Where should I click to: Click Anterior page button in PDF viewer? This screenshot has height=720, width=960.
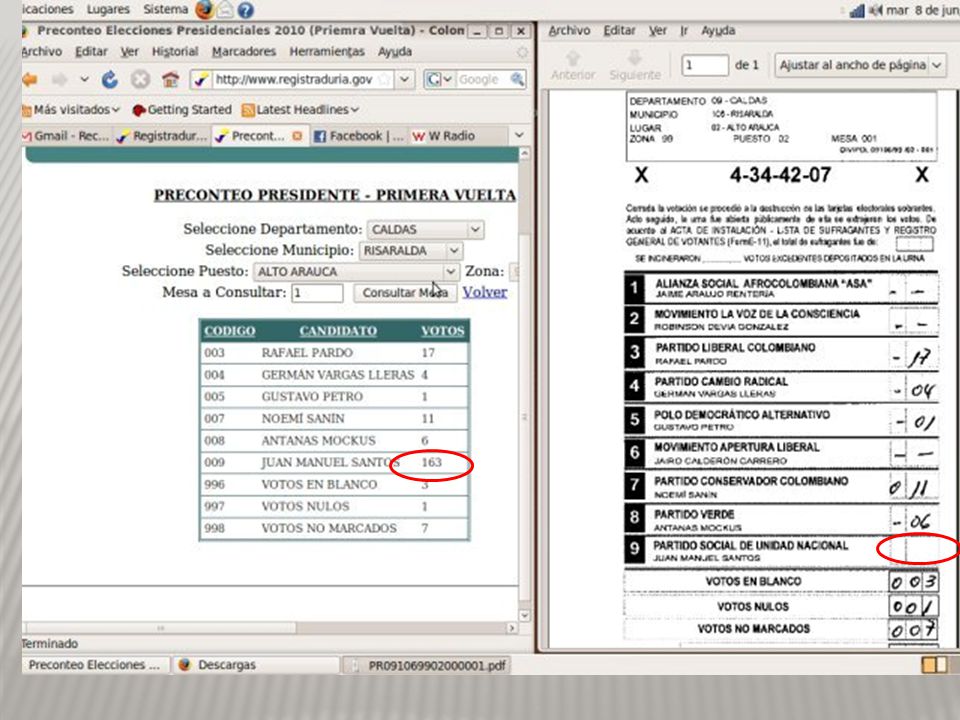pos(572,66)
